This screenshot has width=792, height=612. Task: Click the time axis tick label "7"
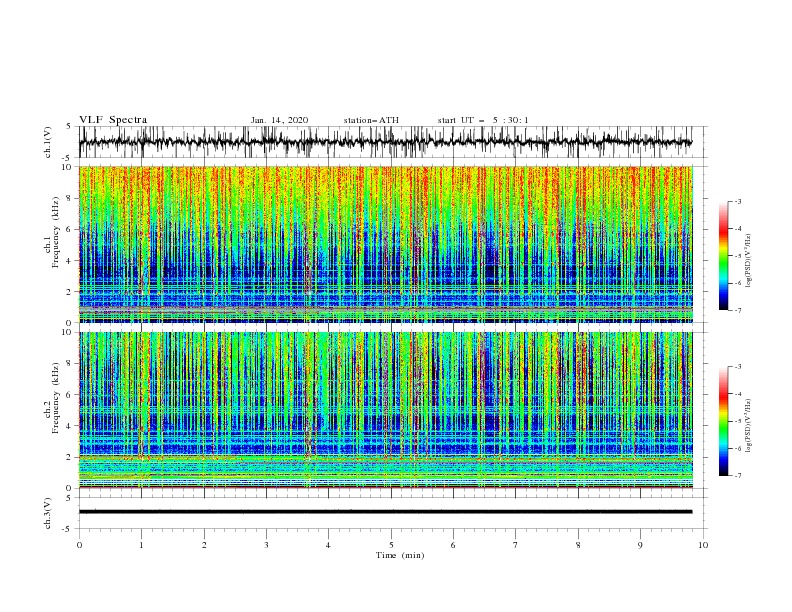pyautogui.click(x=516, y=545)
